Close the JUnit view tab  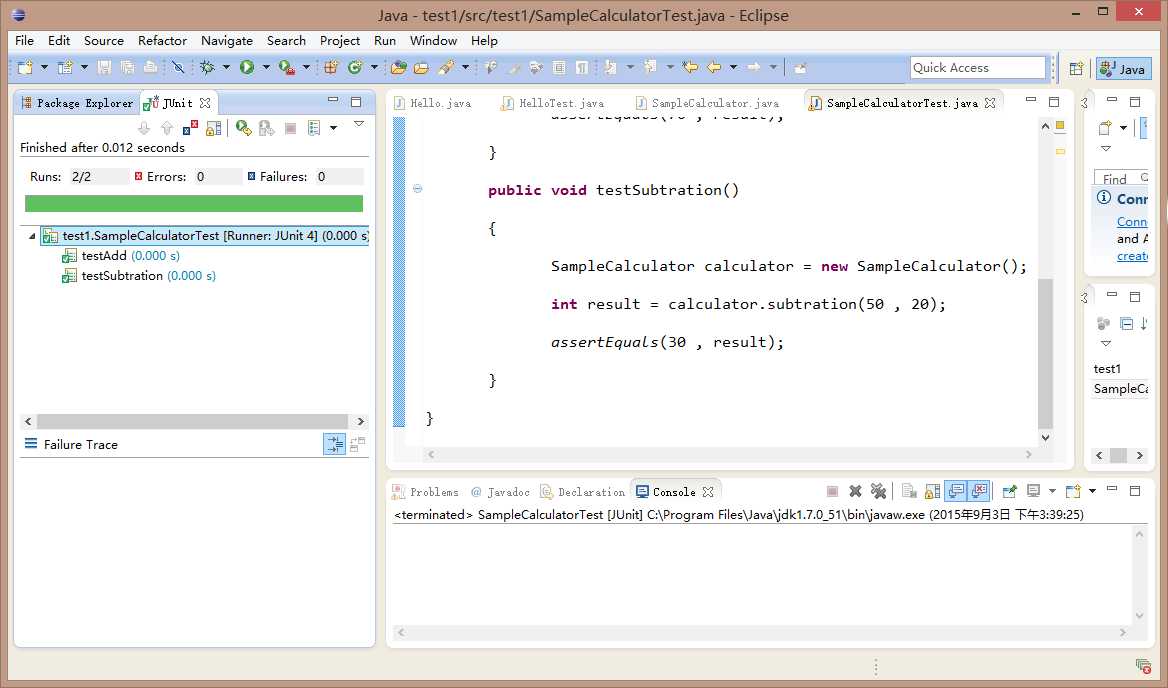tap(205, 103)
